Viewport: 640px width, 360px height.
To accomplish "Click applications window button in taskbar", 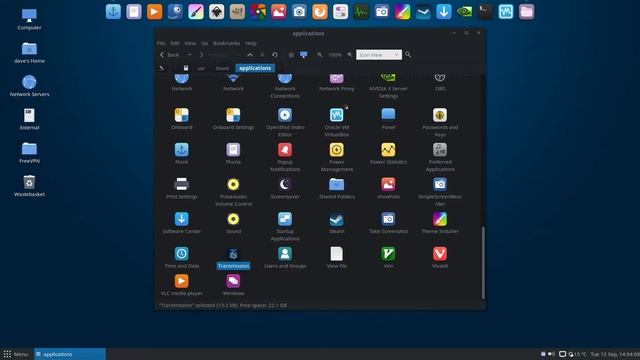I will pos(70,354).
